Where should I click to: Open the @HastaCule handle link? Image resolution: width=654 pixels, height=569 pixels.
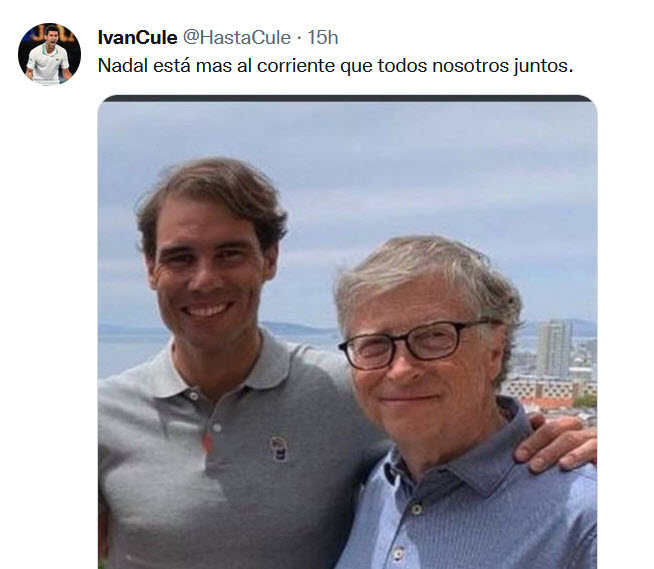click(237, 38)
